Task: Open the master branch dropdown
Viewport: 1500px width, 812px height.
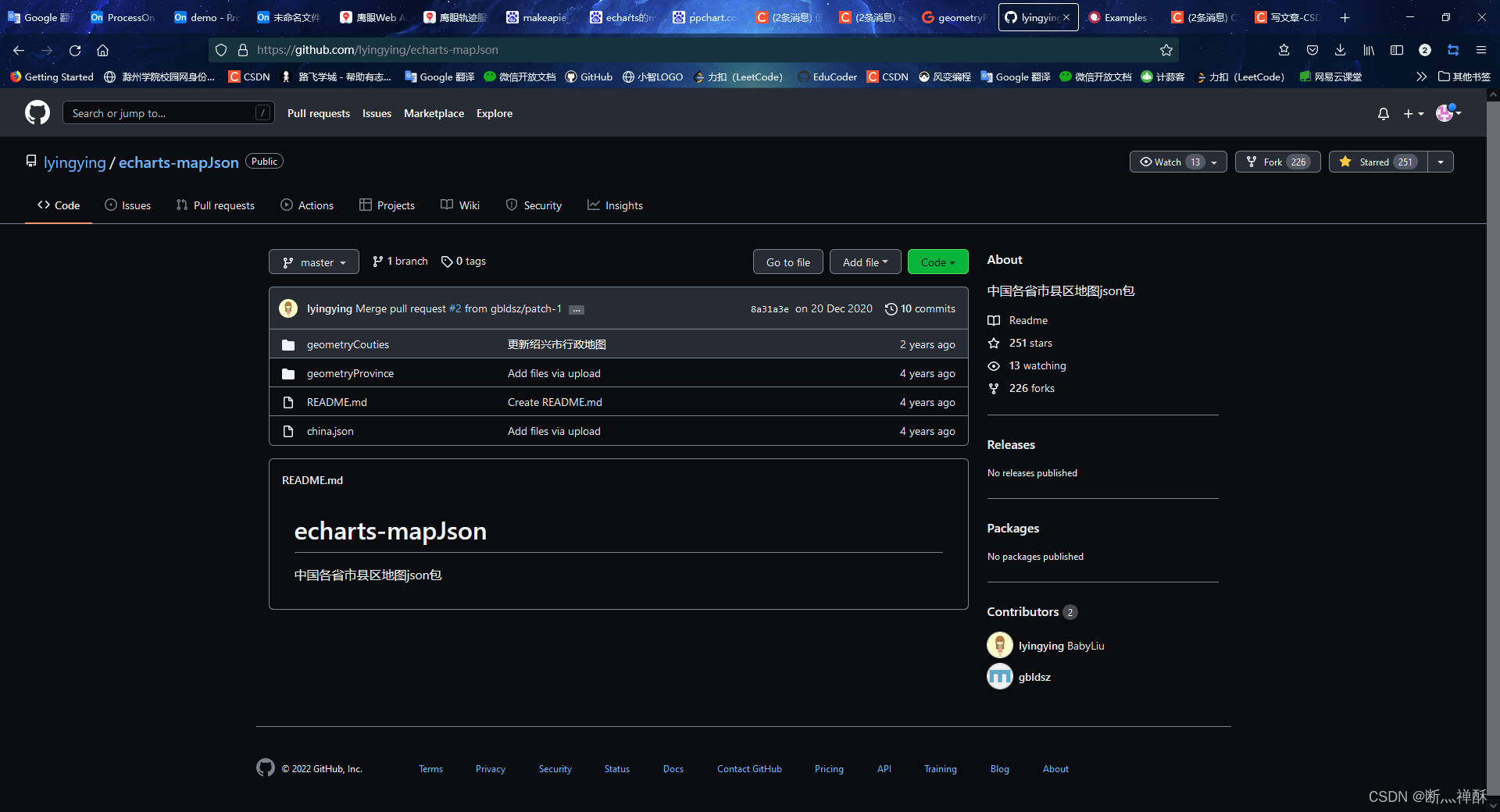Action: coord(314,262)
